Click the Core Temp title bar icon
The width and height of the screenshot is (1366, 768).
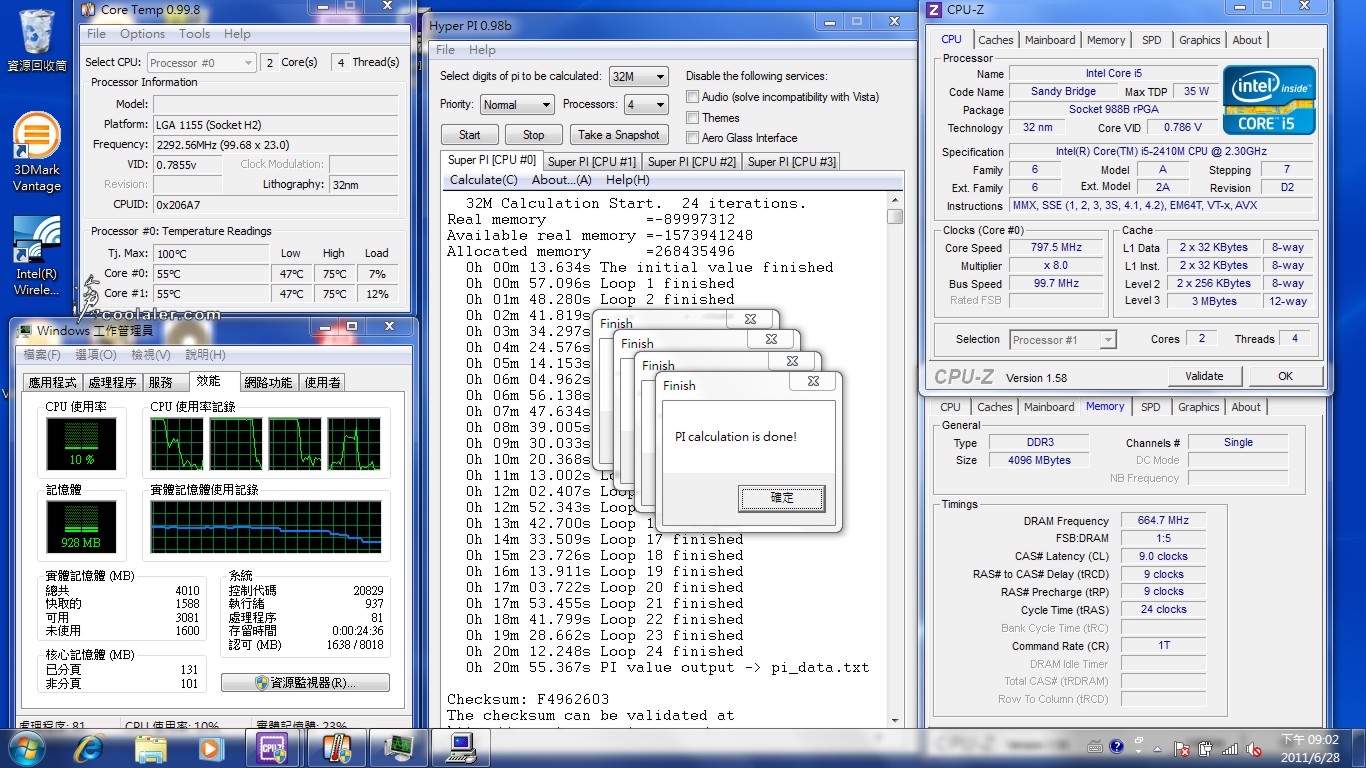click(90, 10)
